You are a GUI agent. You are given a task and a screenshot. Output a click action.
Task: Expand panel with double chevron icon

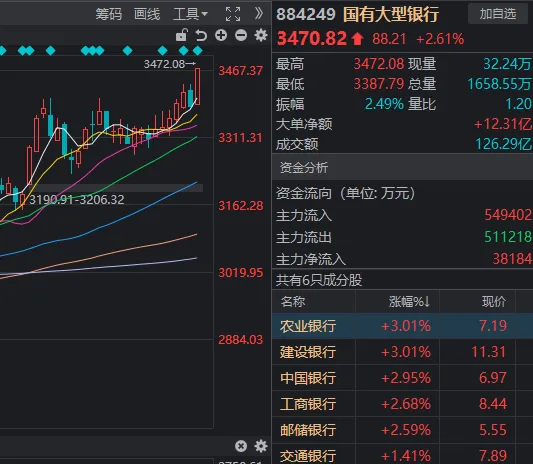[x=259, y=14]
